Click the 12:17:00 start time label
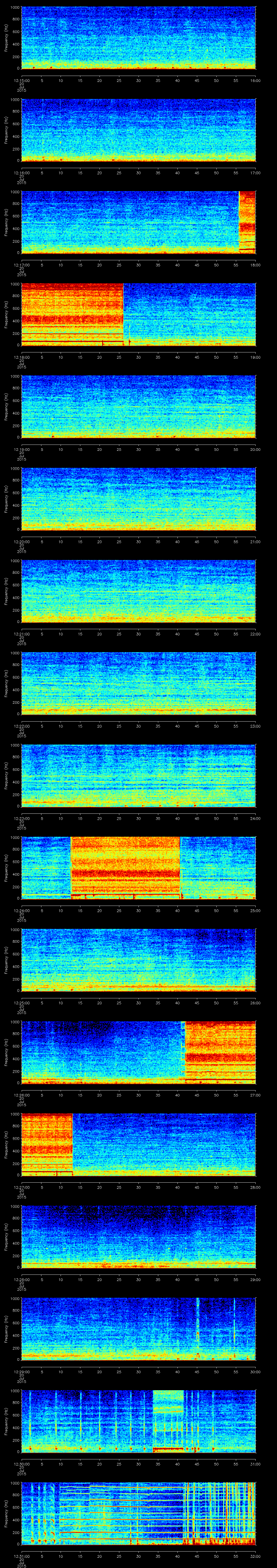The image size is (277, 1568). (x=21, y=265)
